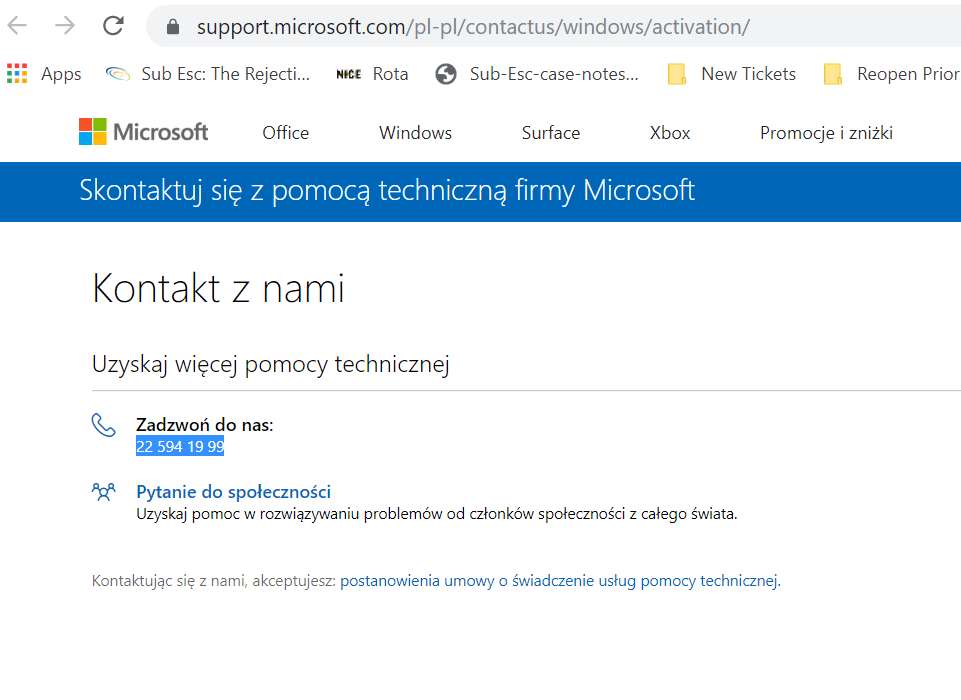Click the Sub-Esc-case-notes... bookmark label

554,74
